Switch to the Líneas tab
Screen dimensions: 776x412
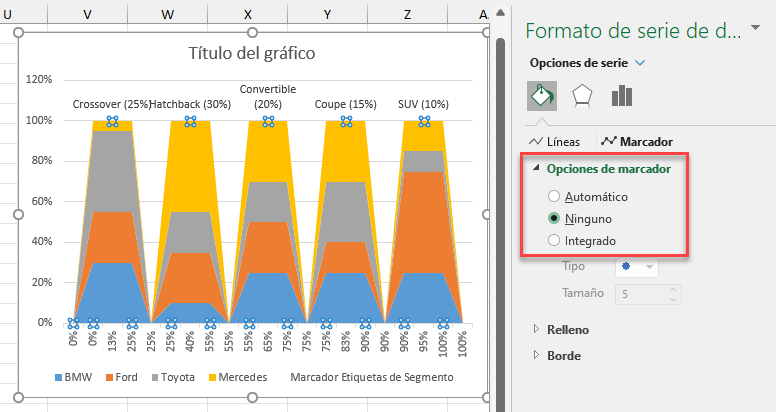click(x=554, y=142)
